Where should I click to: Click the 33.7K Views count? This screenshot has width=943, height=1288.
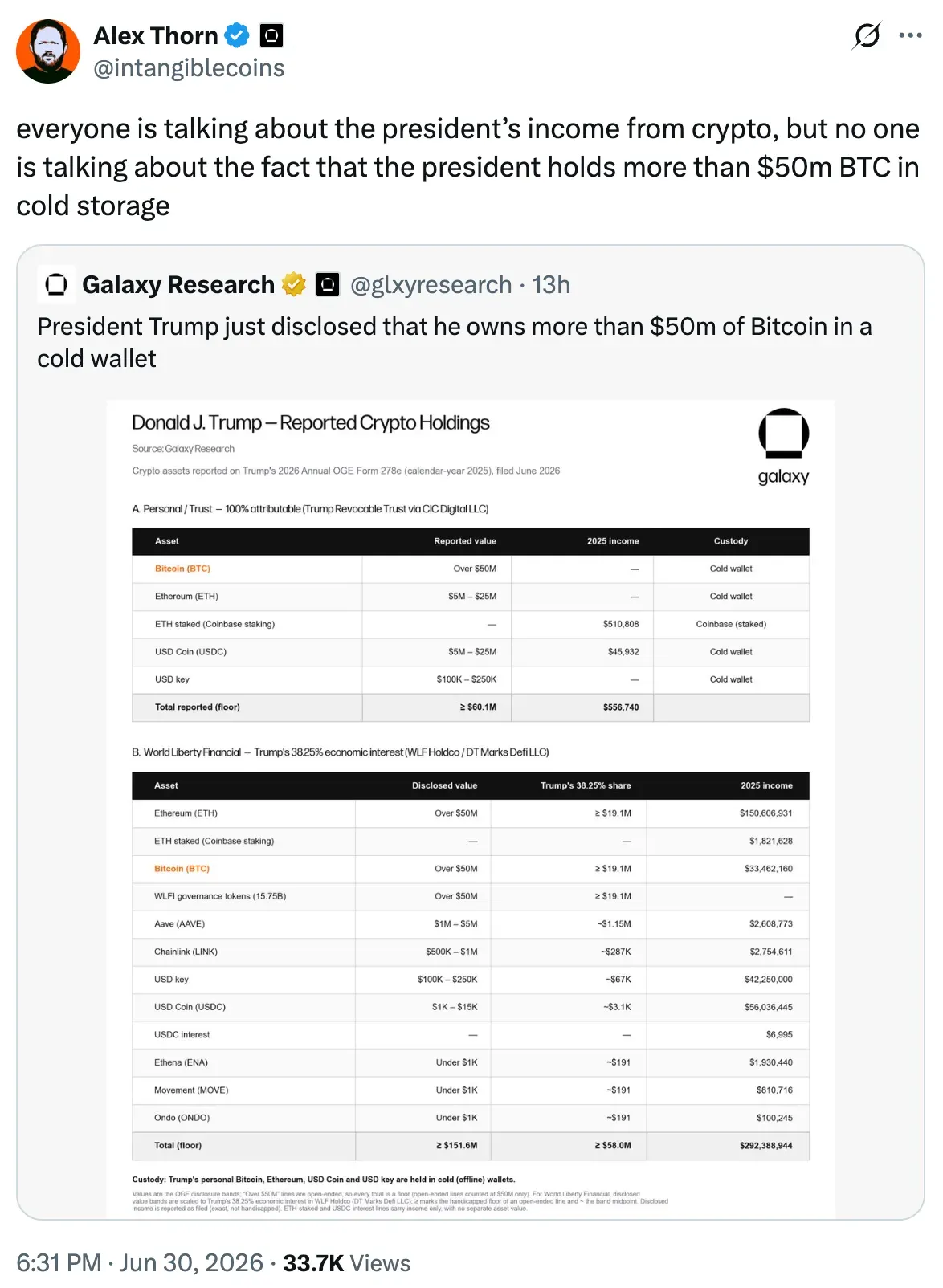click(346, 1263)
